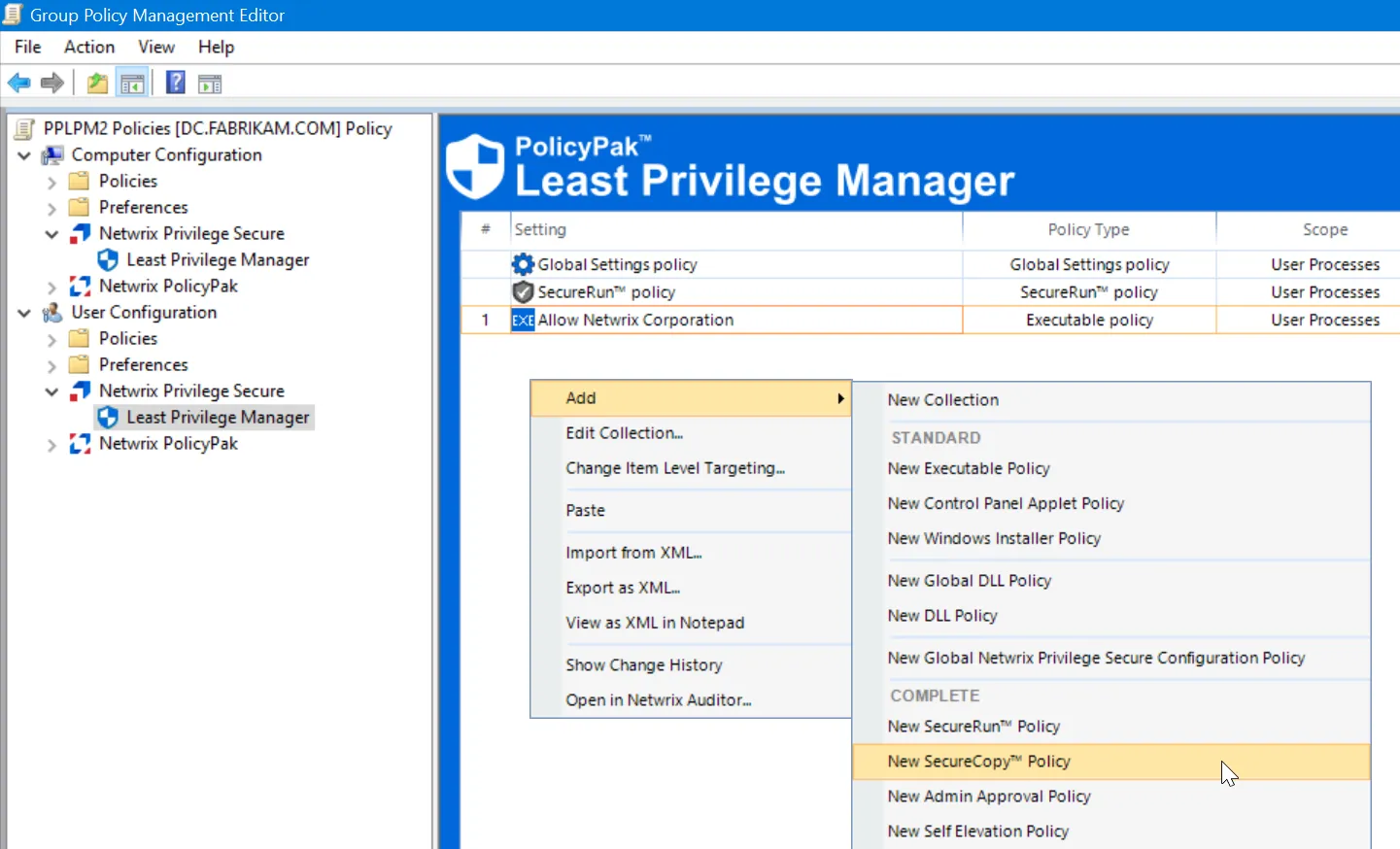Select New Admin Approval Policy
1400x849 pixels.
point(989,796)
